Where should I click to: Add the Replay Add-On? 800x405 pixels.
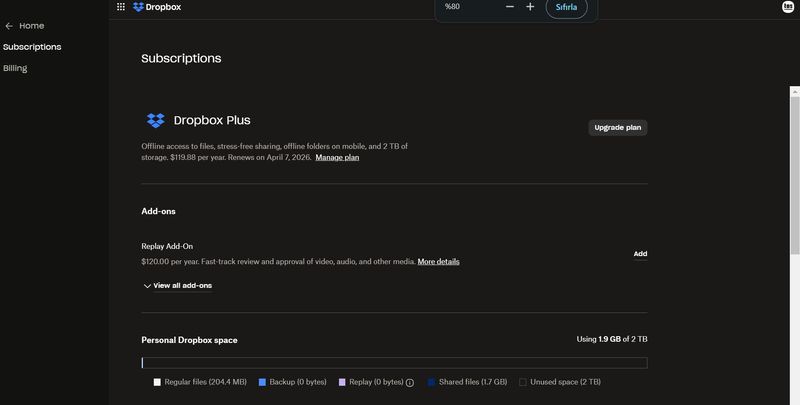coord(640,254)
